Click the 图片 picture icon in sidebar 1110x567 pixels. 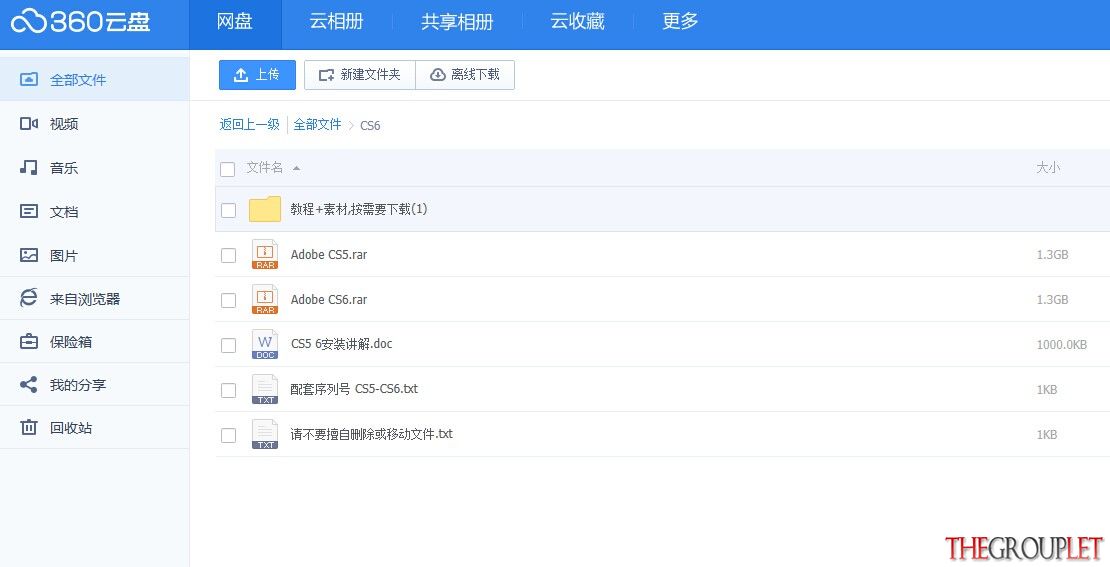[x=28, y=255]
